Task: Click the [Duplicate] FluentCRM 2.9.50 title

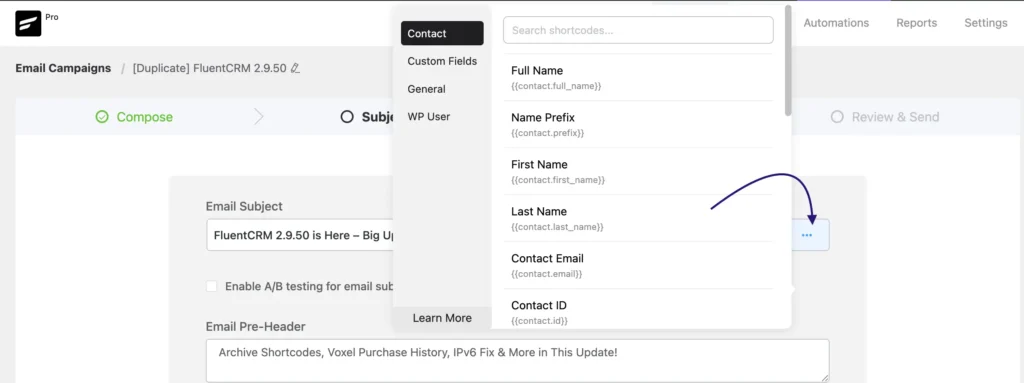Action: [210, 68]
